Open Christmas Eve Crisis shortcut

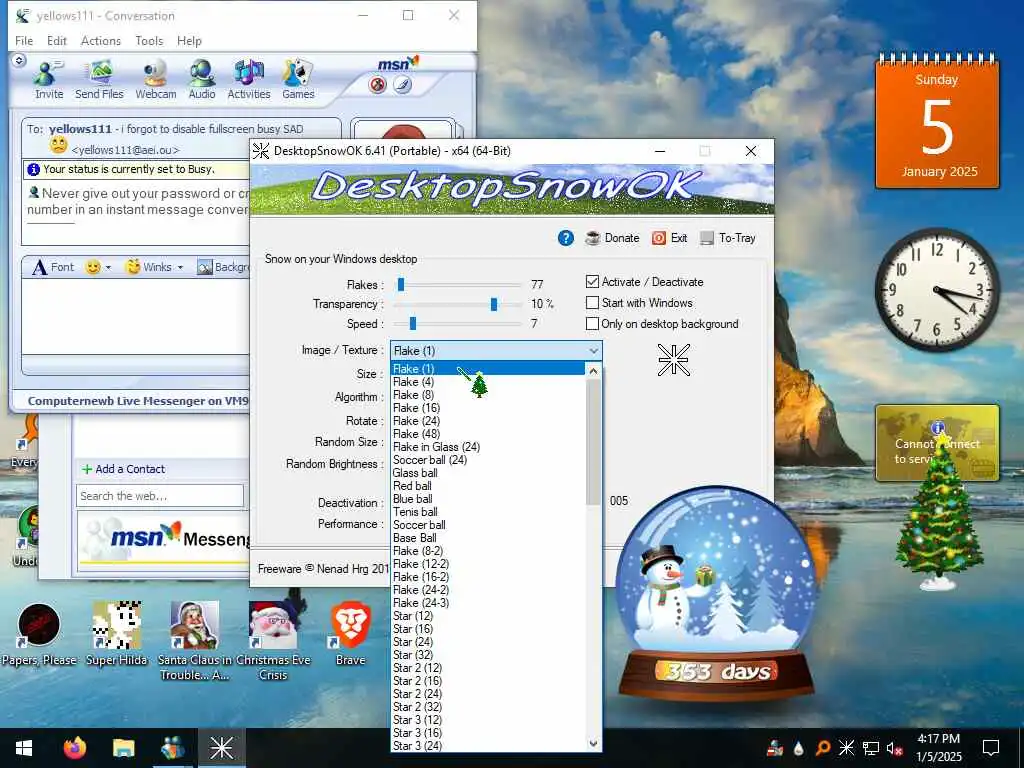[273, 641]
